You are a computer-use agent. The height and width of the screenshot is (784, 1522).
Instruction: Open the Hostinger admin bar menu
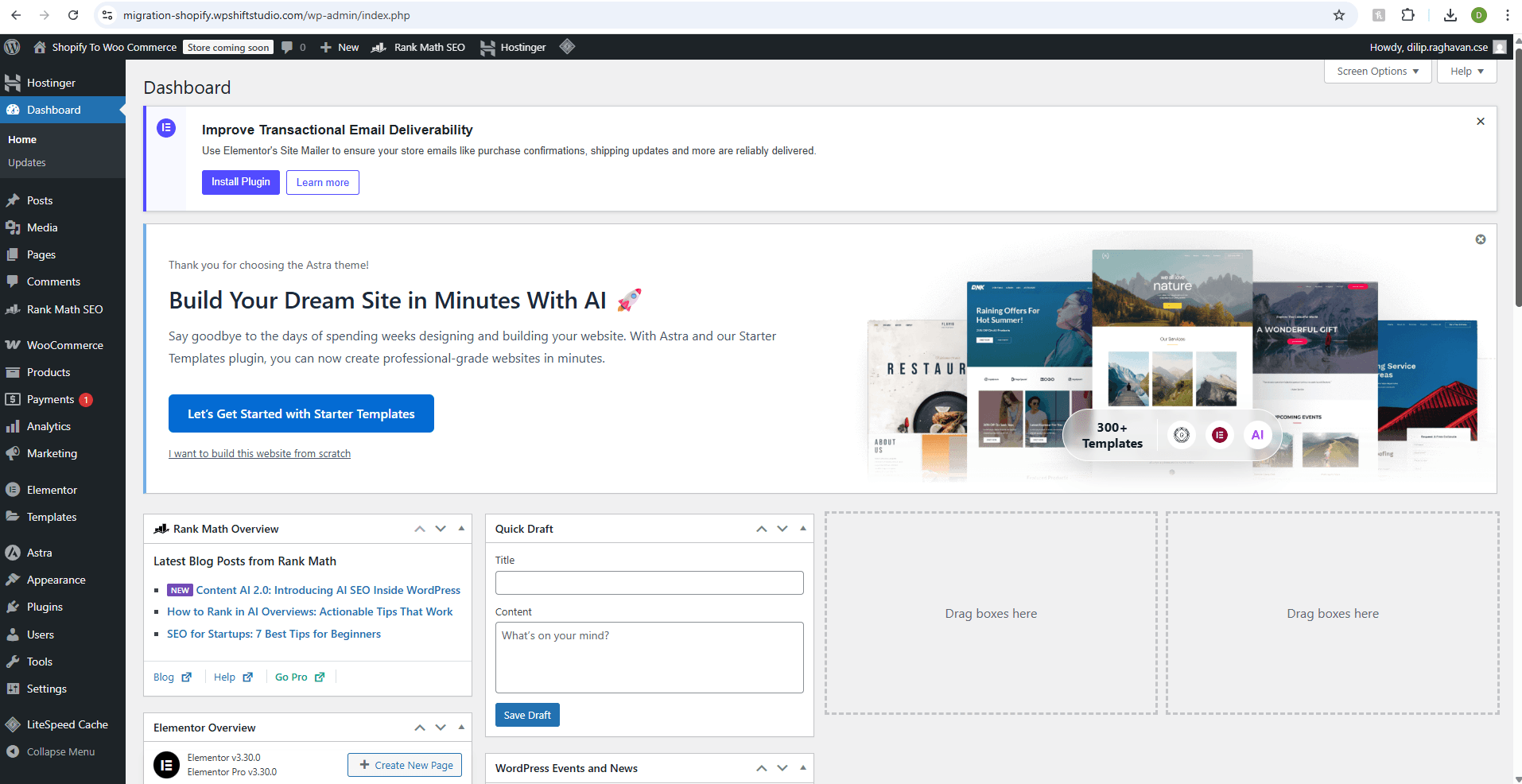coord(514,47)
